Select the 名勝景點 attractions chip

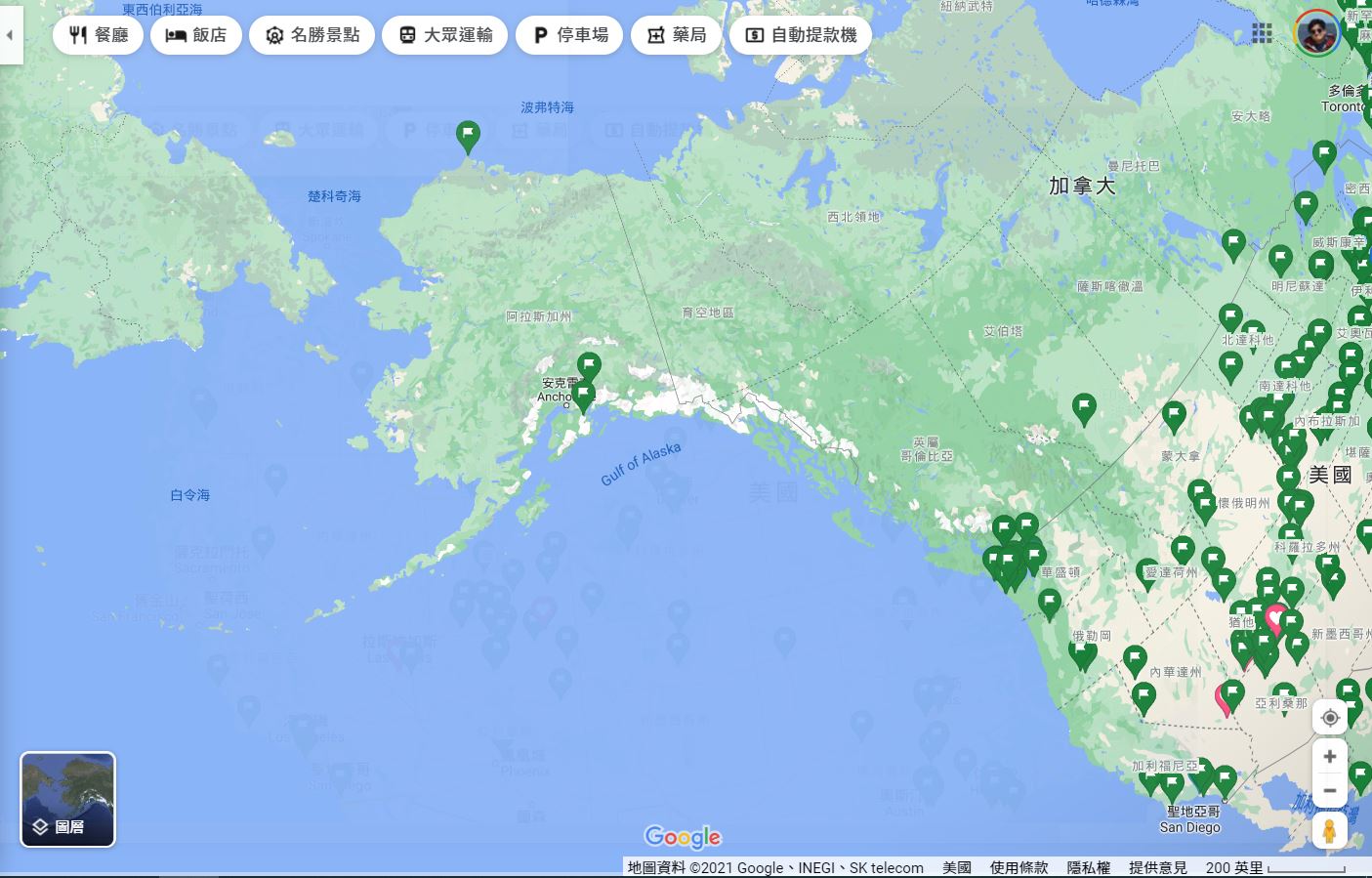coord(312,35)
